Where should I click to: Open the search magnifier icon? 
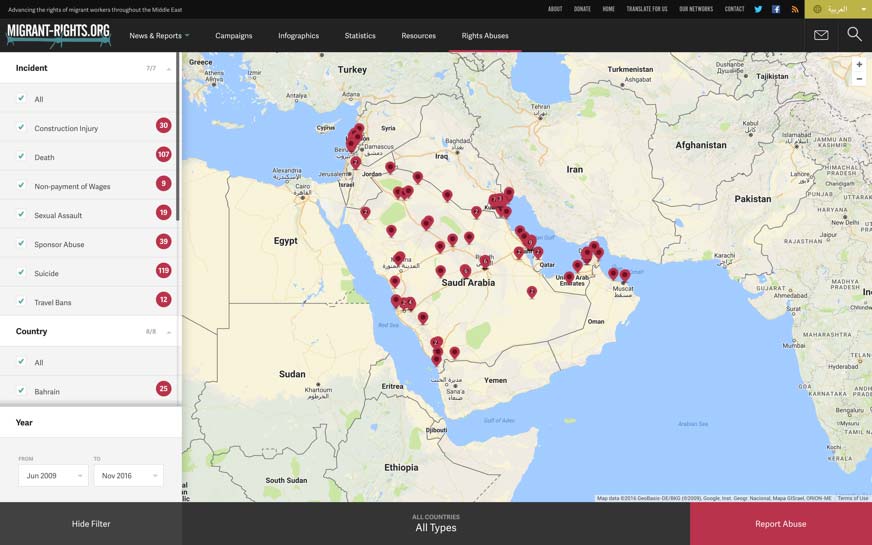click(854, 35)
